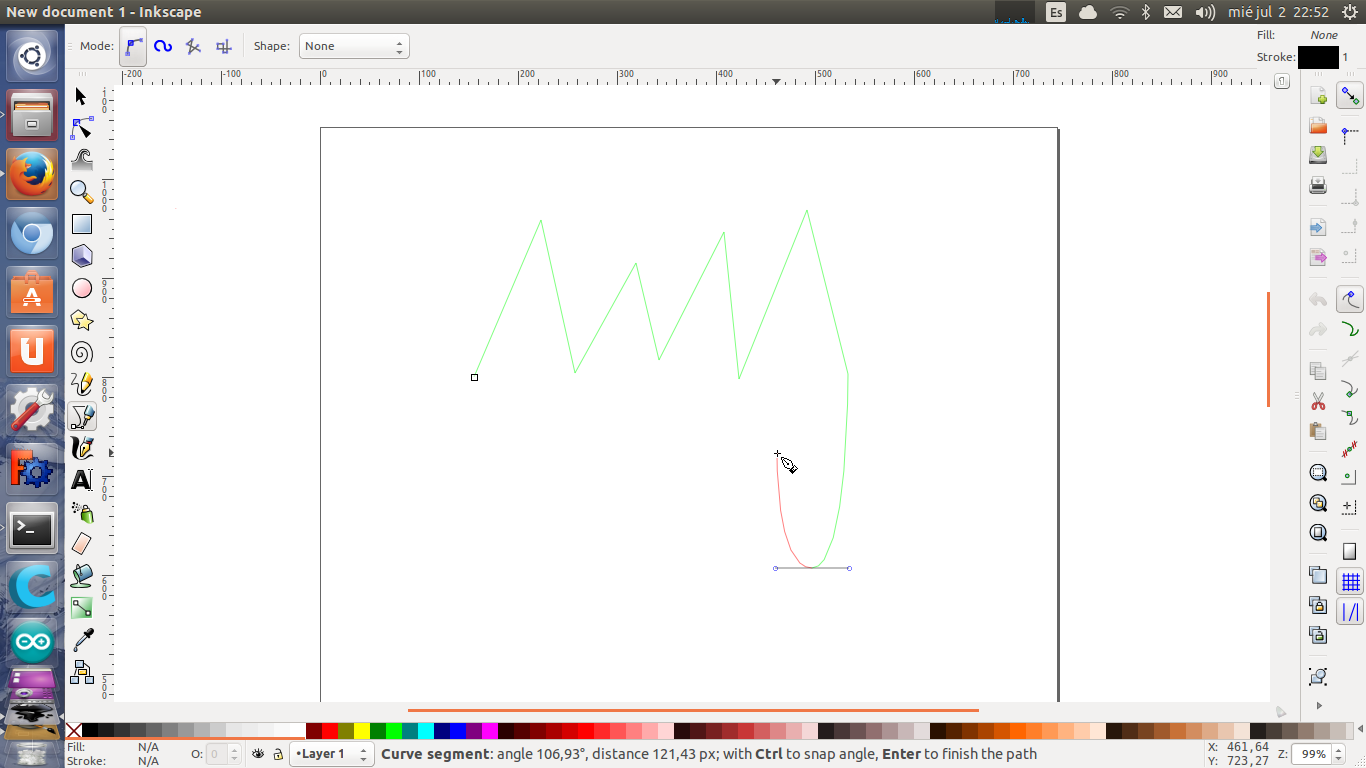The image size is (1366, 768).
Task: Click the red color swatch in palette
Action: click(x=330, y=731)
